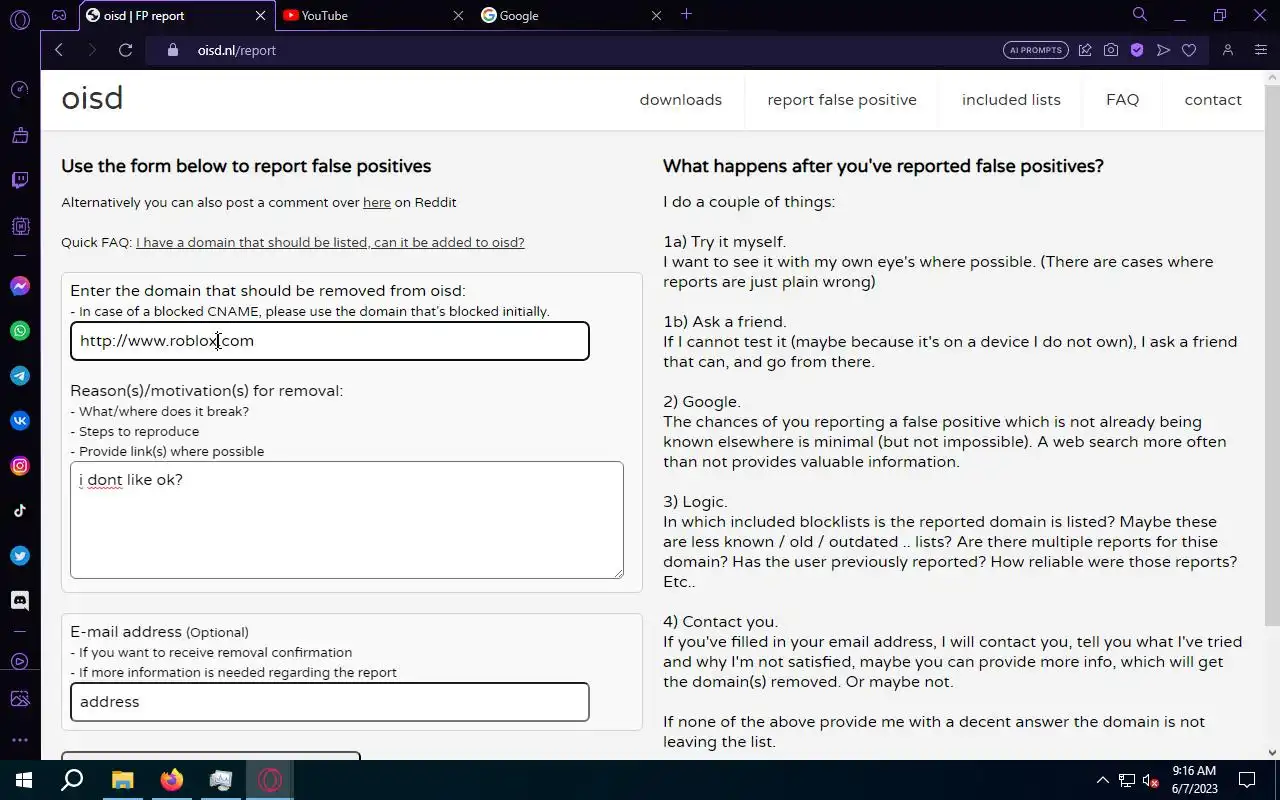Switch to the Google tab
The height and width of the screenshot is (800, 1280).
[570, 15]
